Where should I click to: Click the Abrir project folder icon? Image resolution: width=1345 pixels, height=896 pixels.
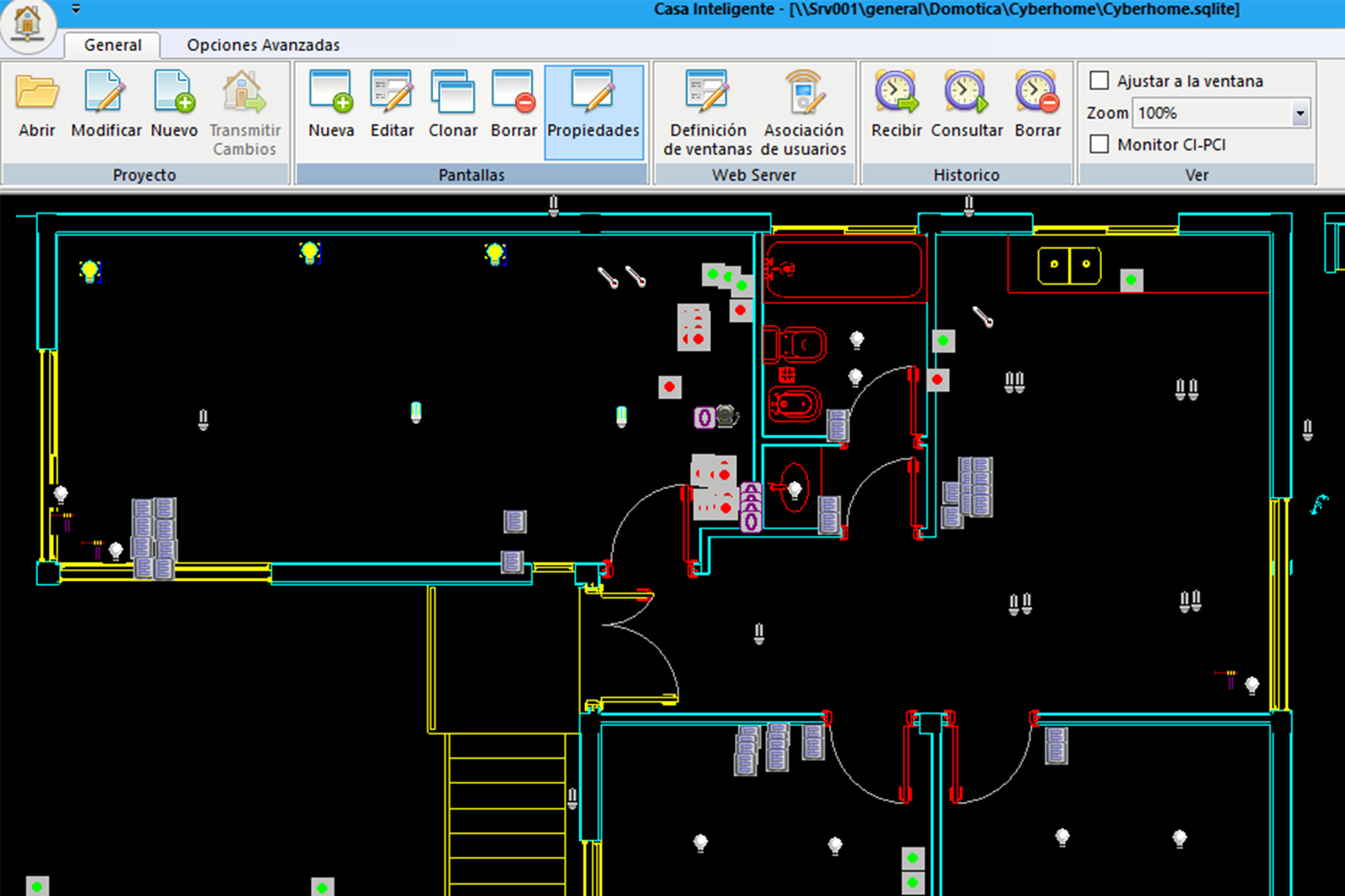37,92
